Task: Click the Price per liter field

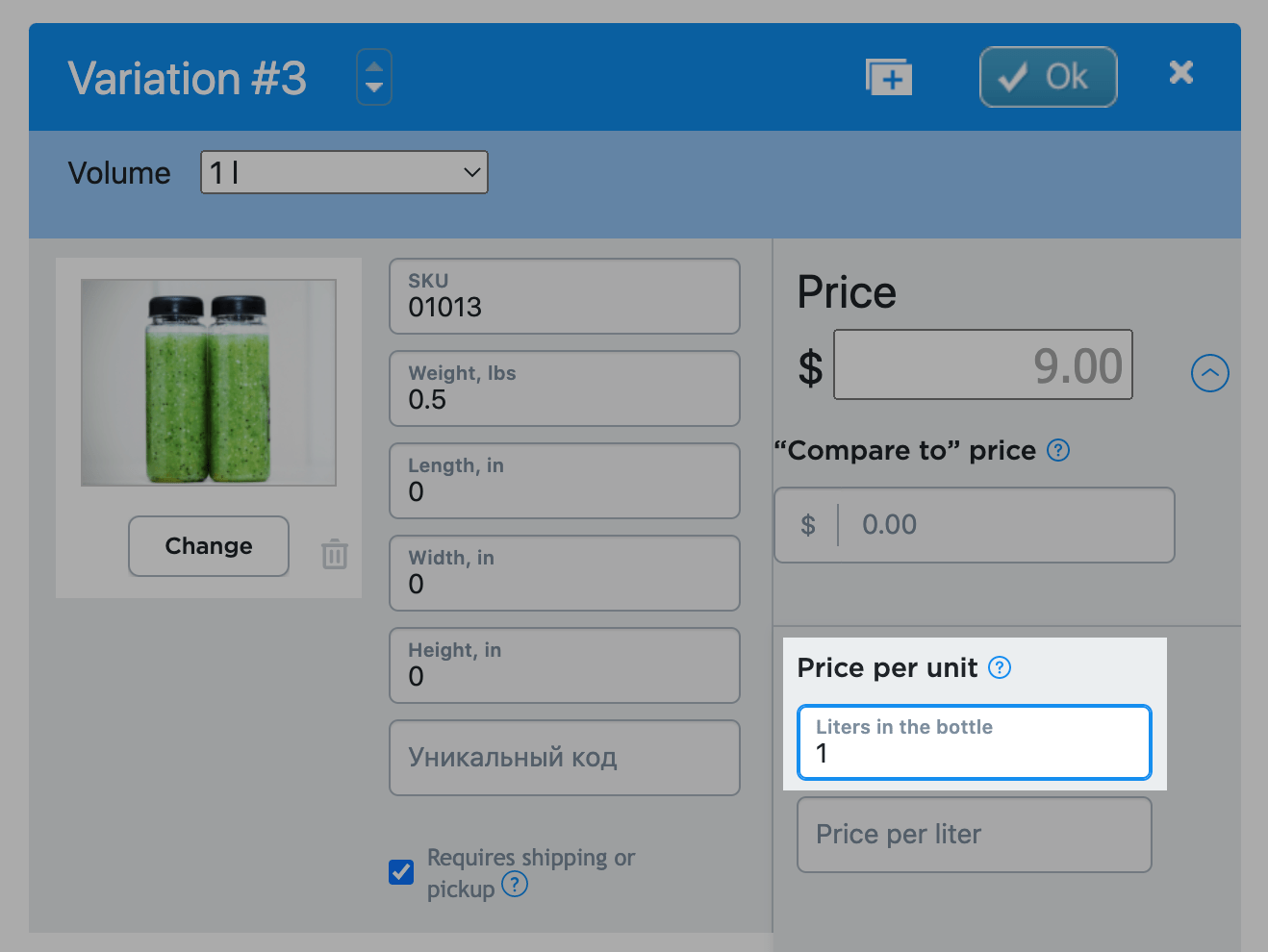Action: point(974,835)
